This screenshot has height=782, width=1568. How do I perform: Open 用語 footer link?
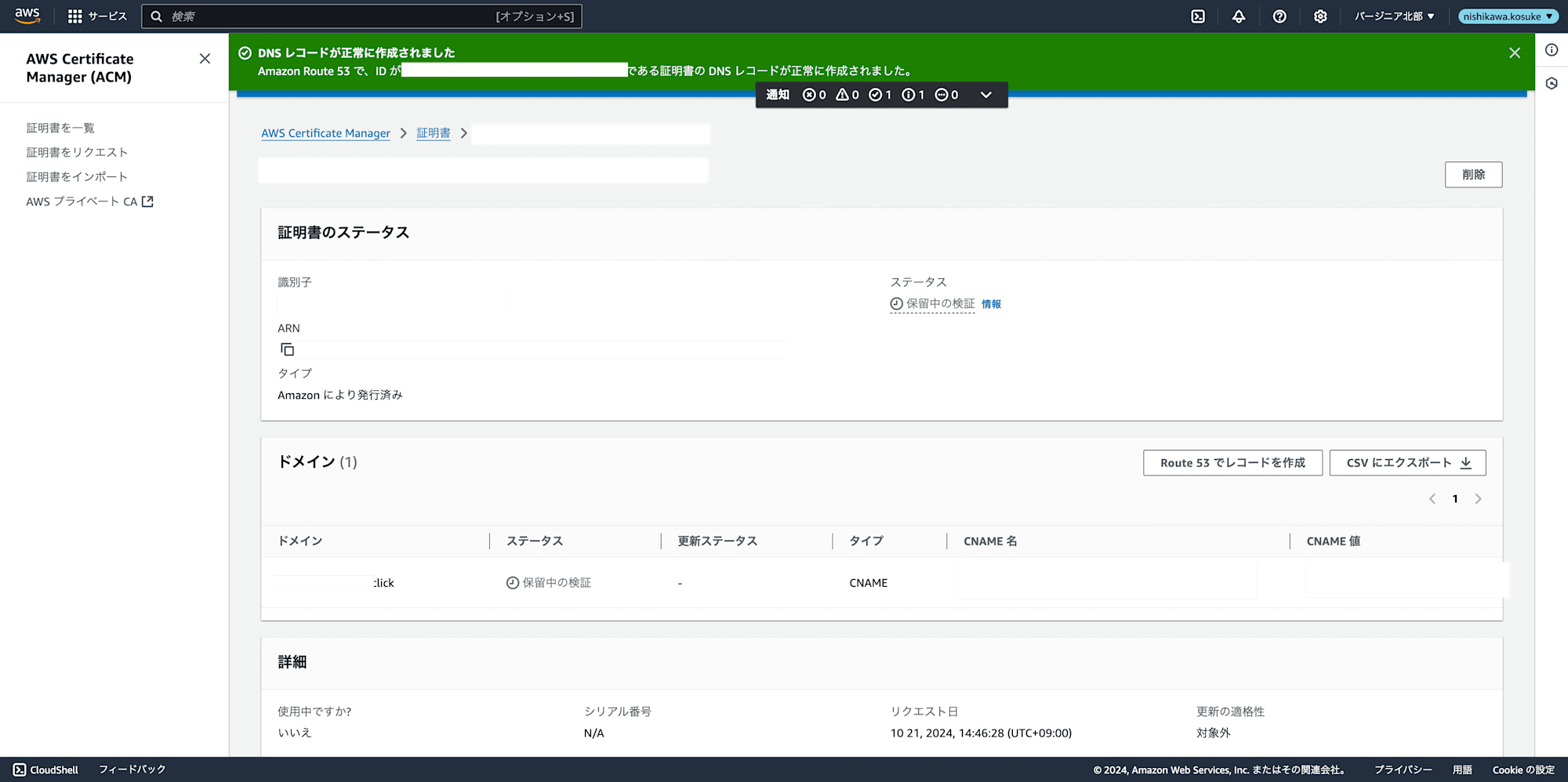(x=1462, y=770)
